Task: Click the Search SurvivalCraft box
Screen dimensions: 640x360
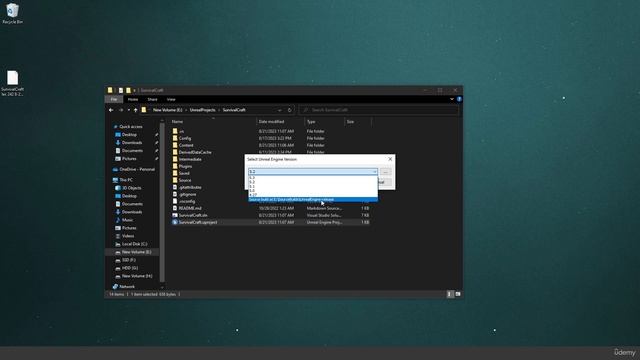Action: pos(378,110)
